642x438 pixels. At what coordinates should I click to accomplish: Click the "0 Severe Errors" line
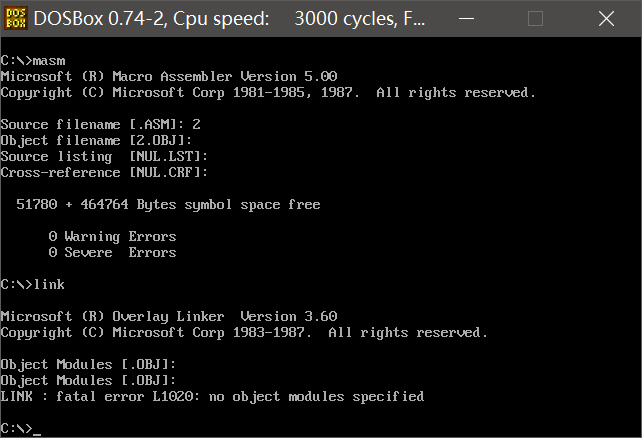point(112,252)
